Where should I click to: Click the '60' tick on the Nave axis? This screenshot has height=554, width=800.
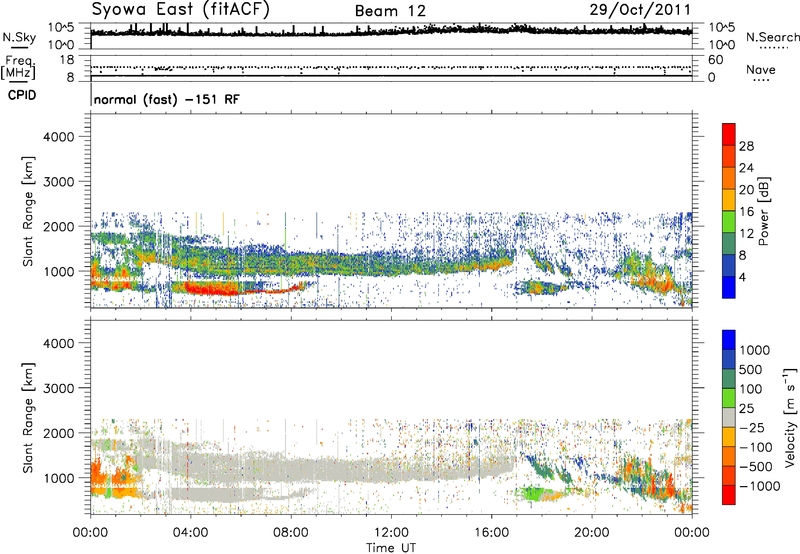click(x=715, y=60)
